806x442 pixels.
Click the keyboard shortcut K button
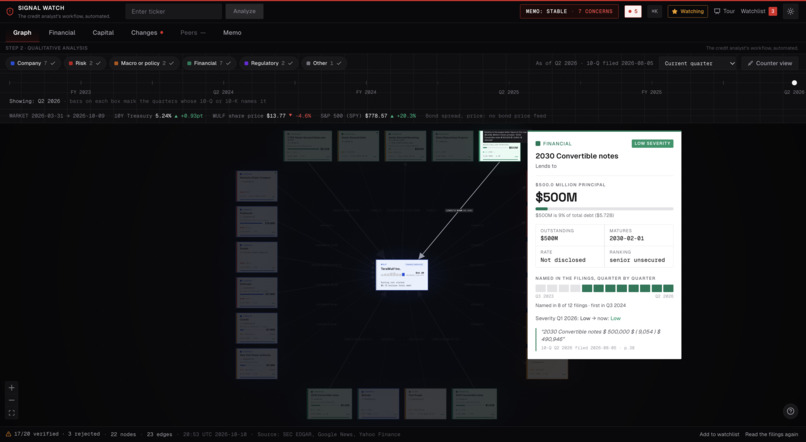[654, 11]
